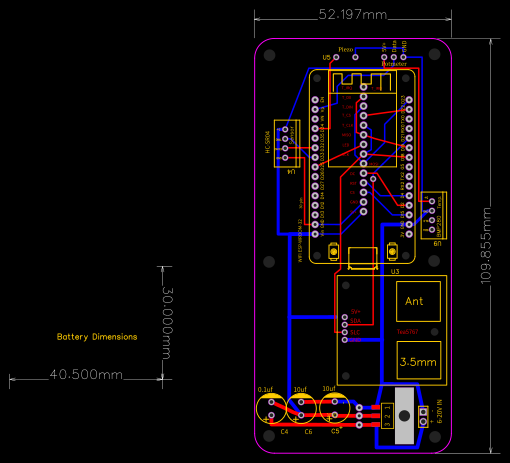Click the top-left board mounting hole
This screenshot has height=463, width=510.
tap(269, 55)
